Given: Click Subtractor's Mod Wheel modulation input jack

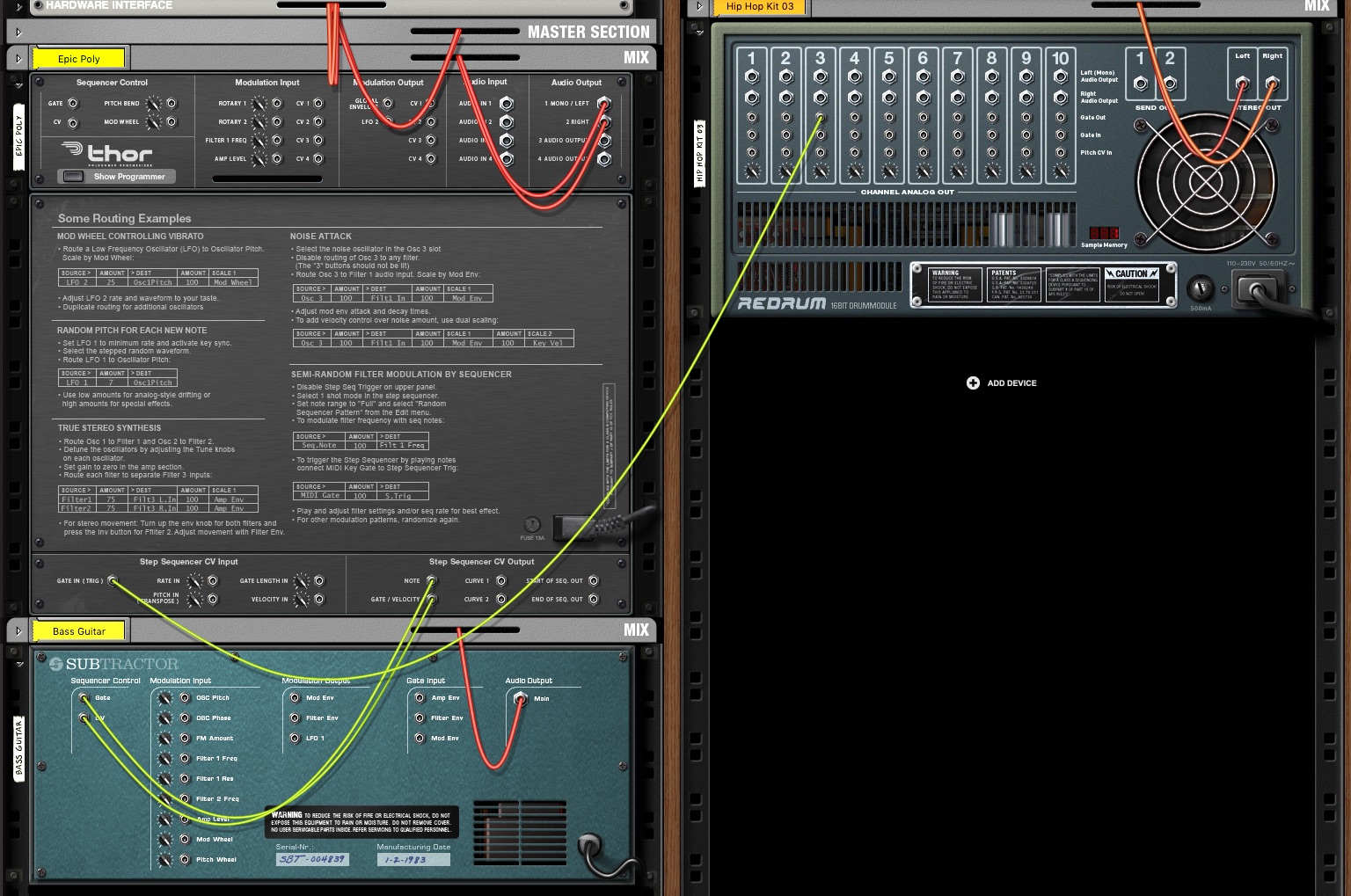Looking at the screenshot, I should click(185, 840).
